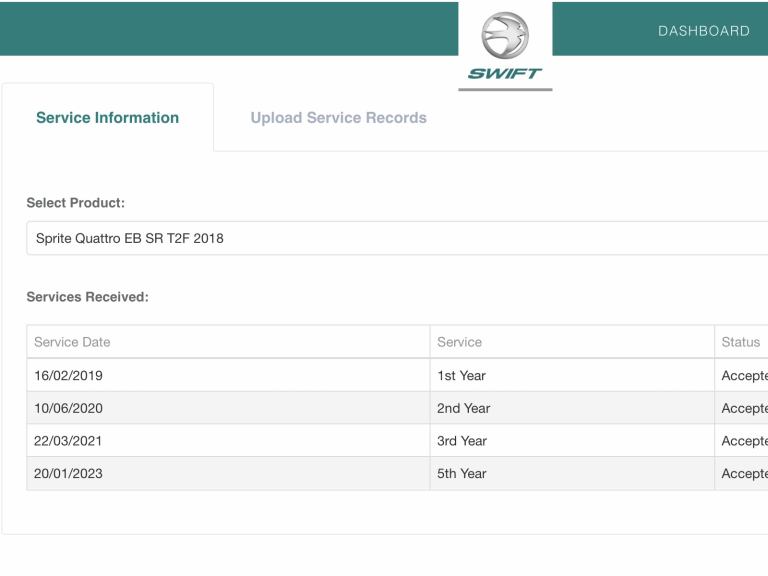This screenshot has height=576, width=768.
Task: Click the status of the 2nd Year service
Action: click(x=744, y=408)
